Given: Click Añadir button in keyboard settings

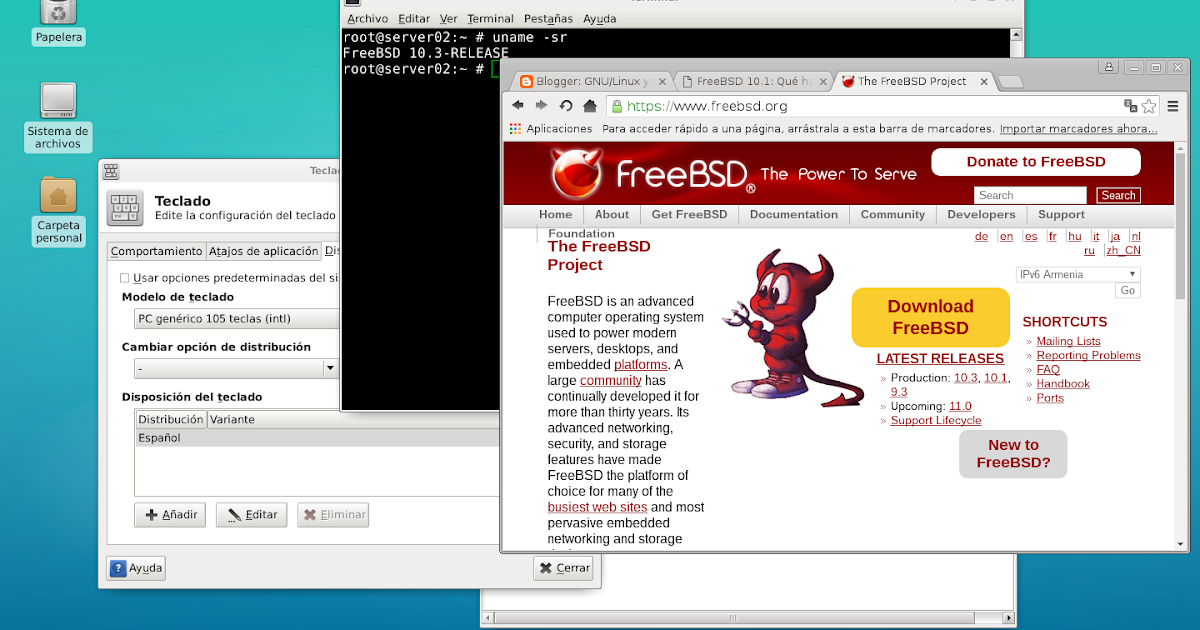Looking at the screenshot, I should click(170, 515).
